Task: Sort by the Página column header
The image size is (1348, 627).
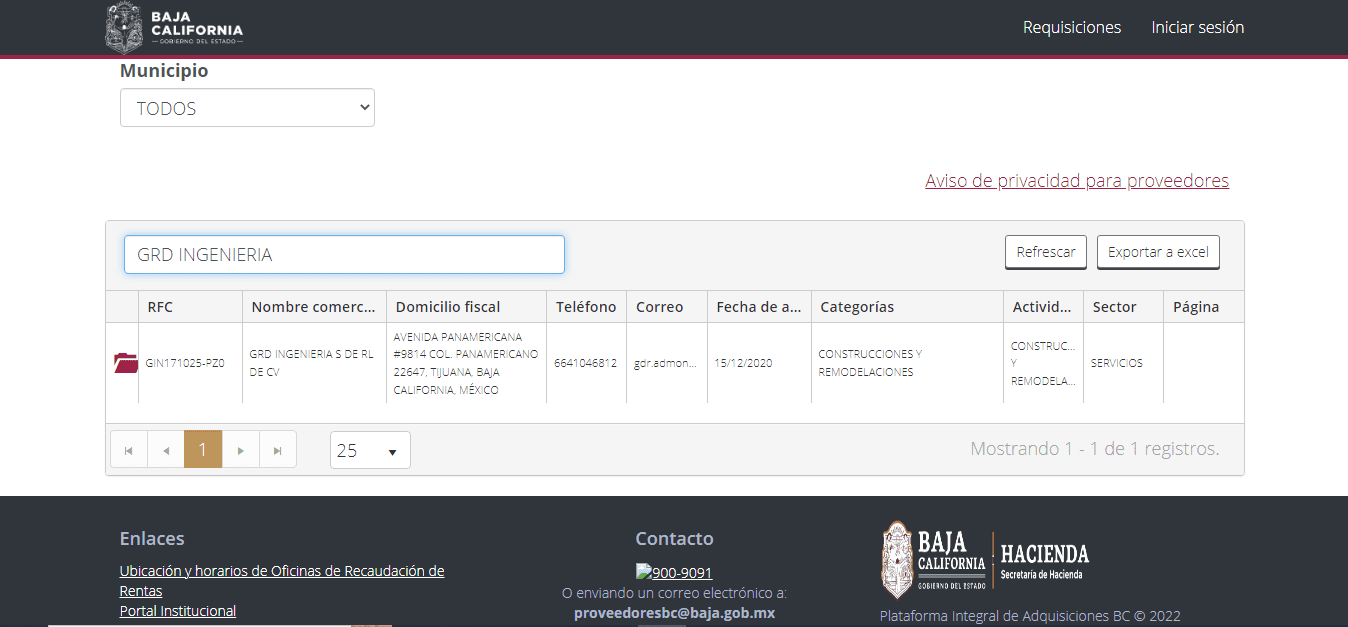Action: [x=1203, y=307]
